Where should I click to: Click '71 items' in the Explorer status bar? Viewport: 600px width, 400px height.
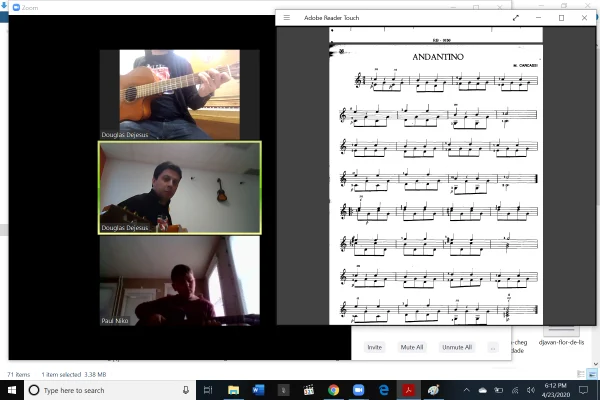[18, 374]
